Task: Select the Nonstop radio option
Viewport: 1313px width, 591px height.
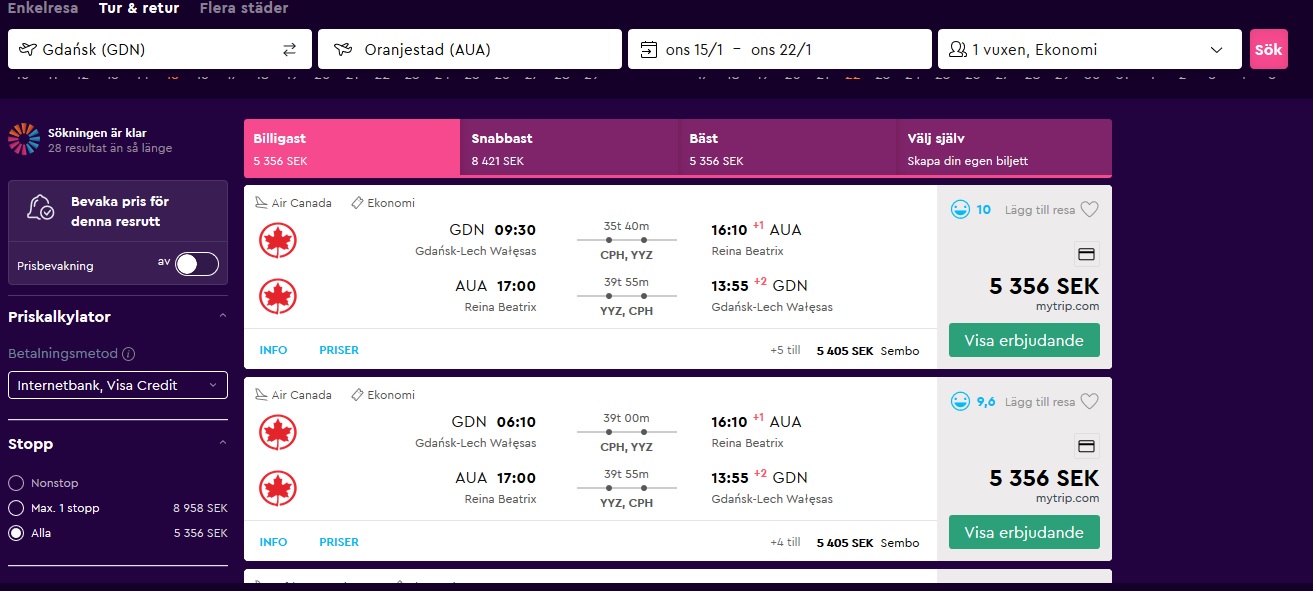Action: (x=16, y=483)
